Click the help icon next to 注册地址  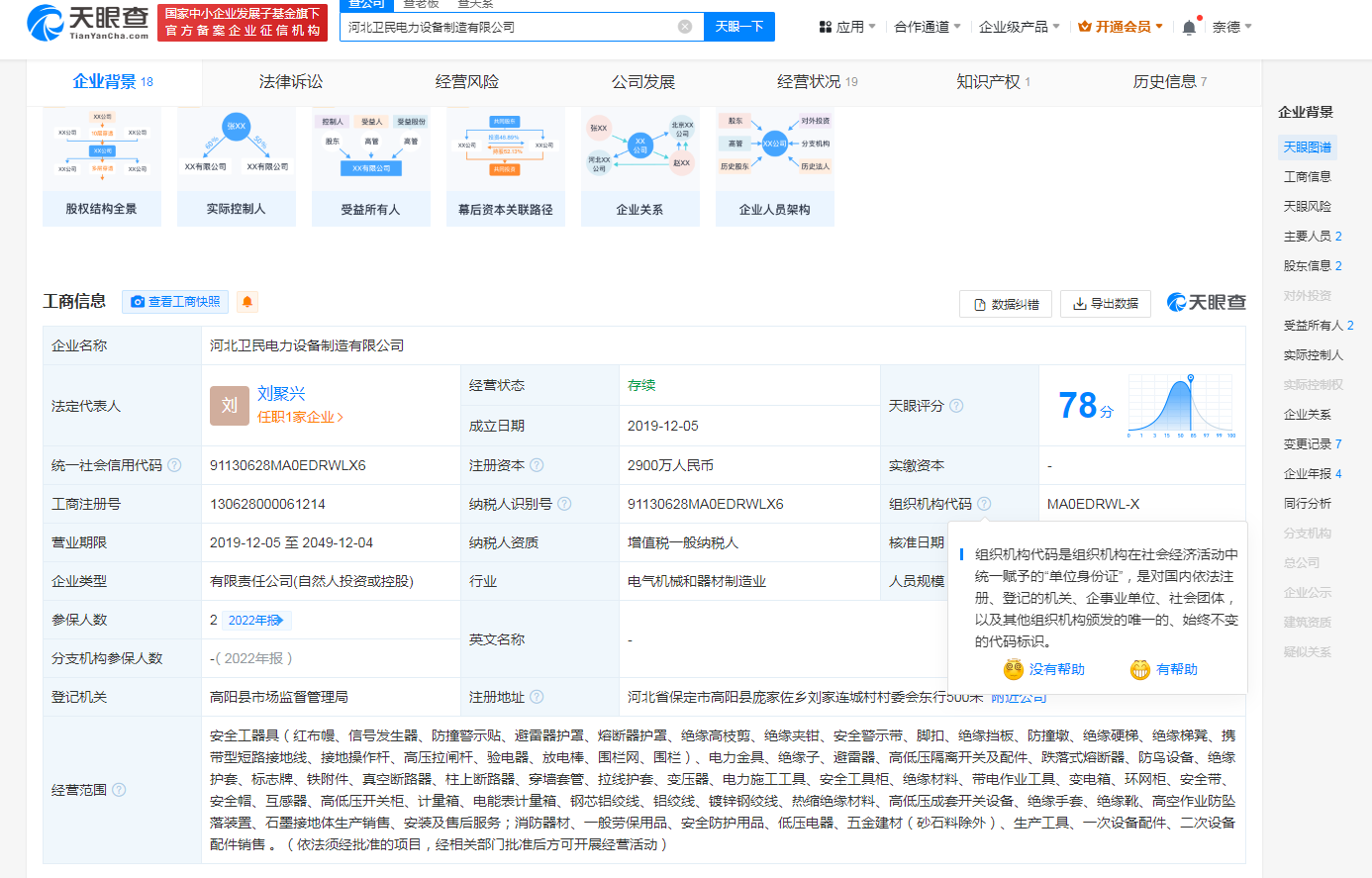click(537, 697)
